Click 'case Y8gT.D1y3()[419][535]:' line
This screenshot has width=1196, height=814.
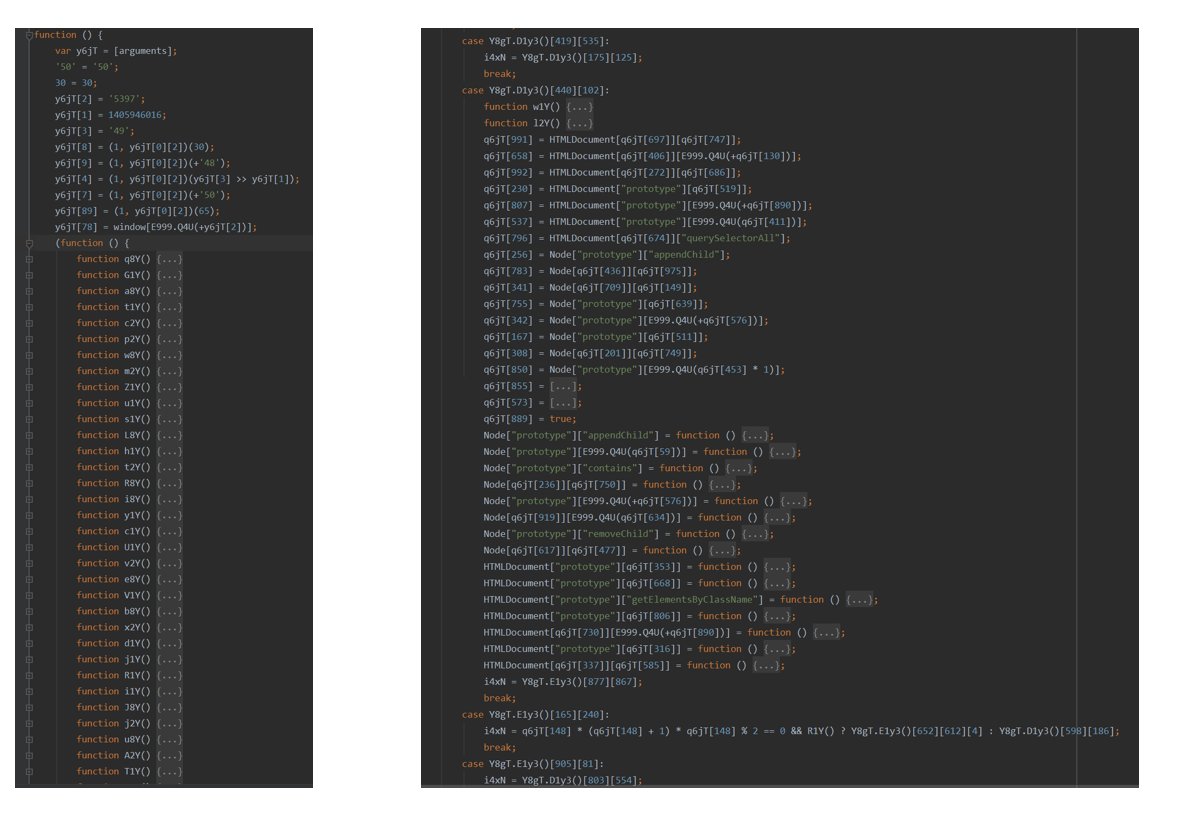[x=535, y=41]
